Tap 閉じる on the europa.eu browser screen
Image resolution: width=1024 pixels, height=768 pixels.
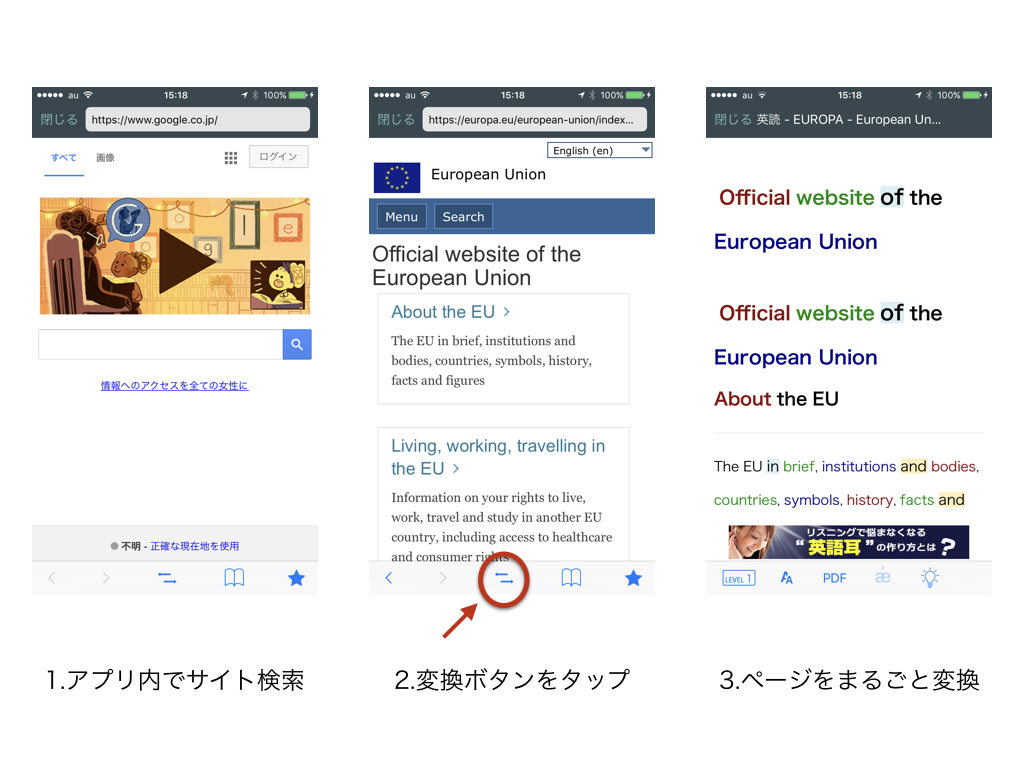tap(396, 120)
